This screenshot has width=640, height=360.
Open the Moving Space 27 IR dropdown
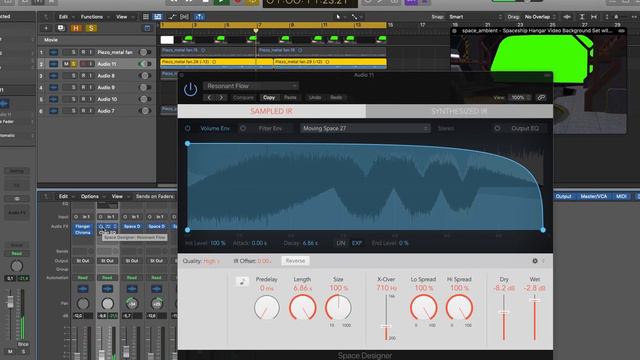365,128
